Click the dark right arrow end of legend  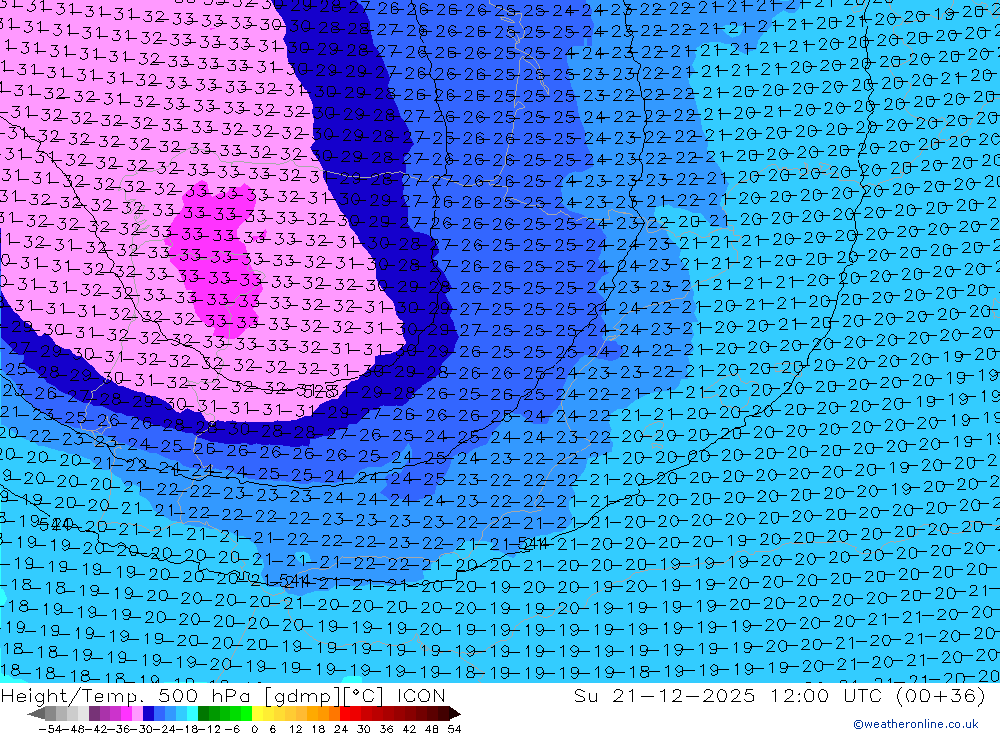tap(455, 713)
